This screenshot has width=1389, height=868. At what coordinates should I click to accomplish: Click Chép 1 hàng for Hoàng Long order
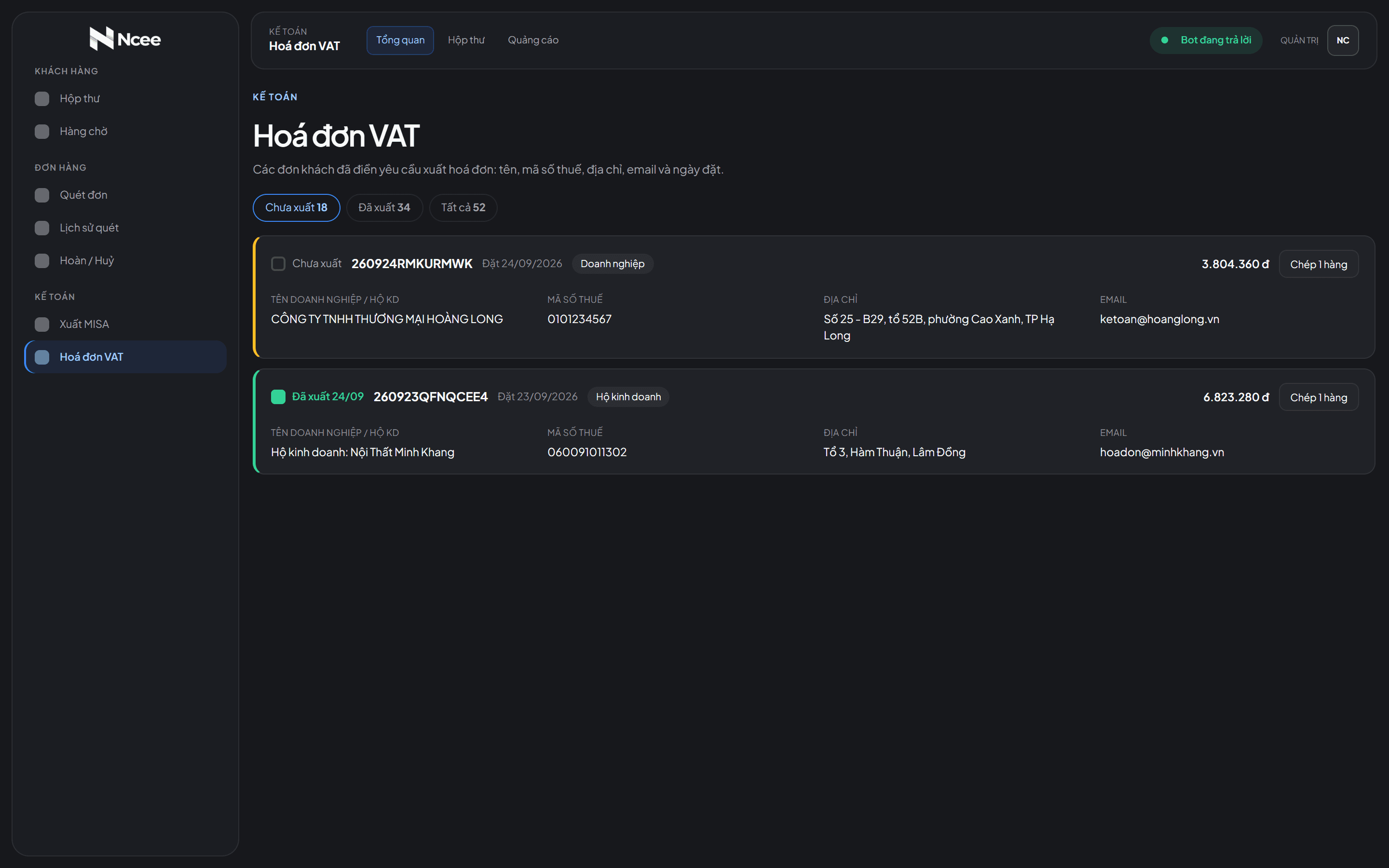[x=1319, y=264]
